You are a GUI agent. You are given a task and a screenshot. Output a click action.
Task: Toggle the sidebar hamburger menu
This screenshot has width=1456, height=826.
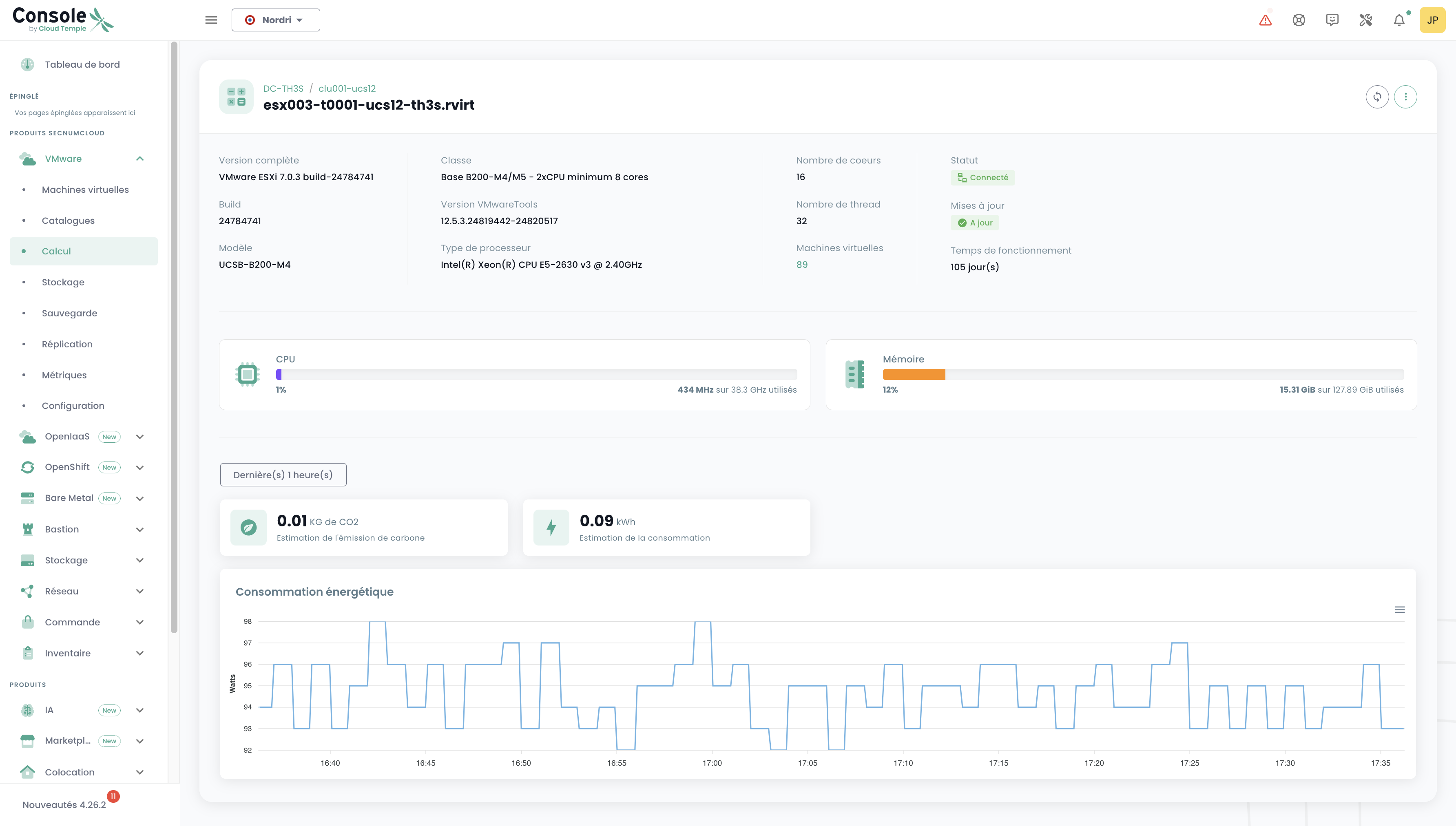211,20
